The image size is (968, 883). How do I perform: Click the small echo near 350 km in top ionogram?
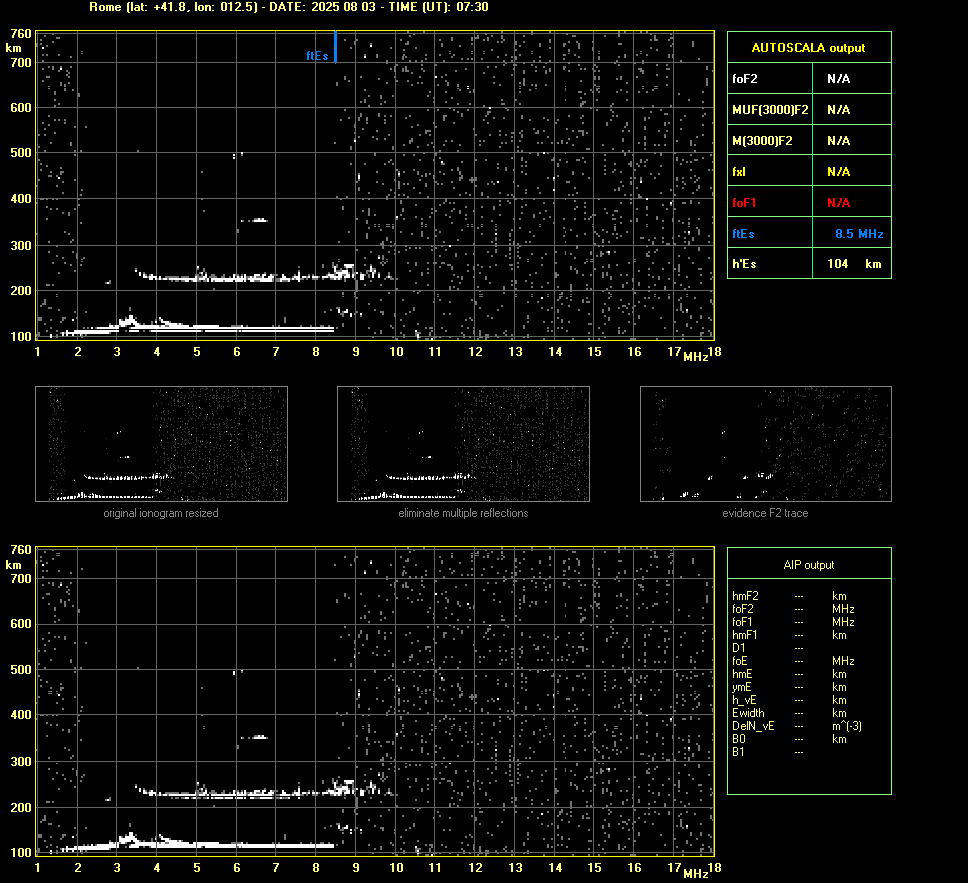pyautogui.click(x=254, y=220)
